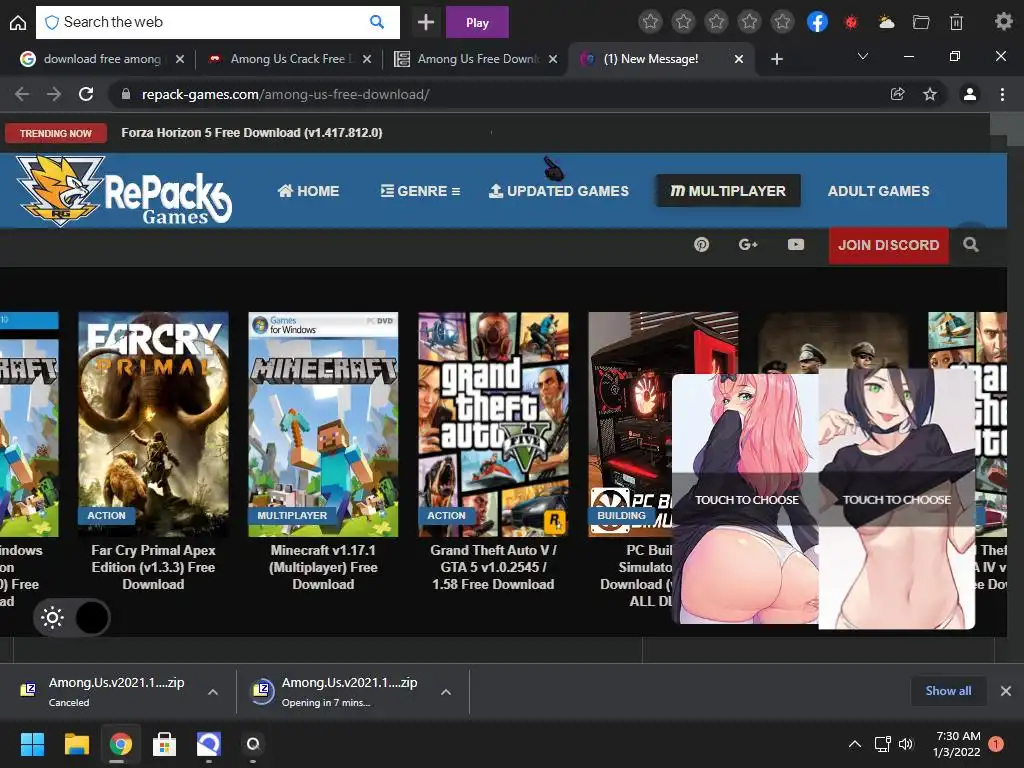Click the TRENDING NOW label
Viewport: 1024px width, 768px height.
coord(56,133)
